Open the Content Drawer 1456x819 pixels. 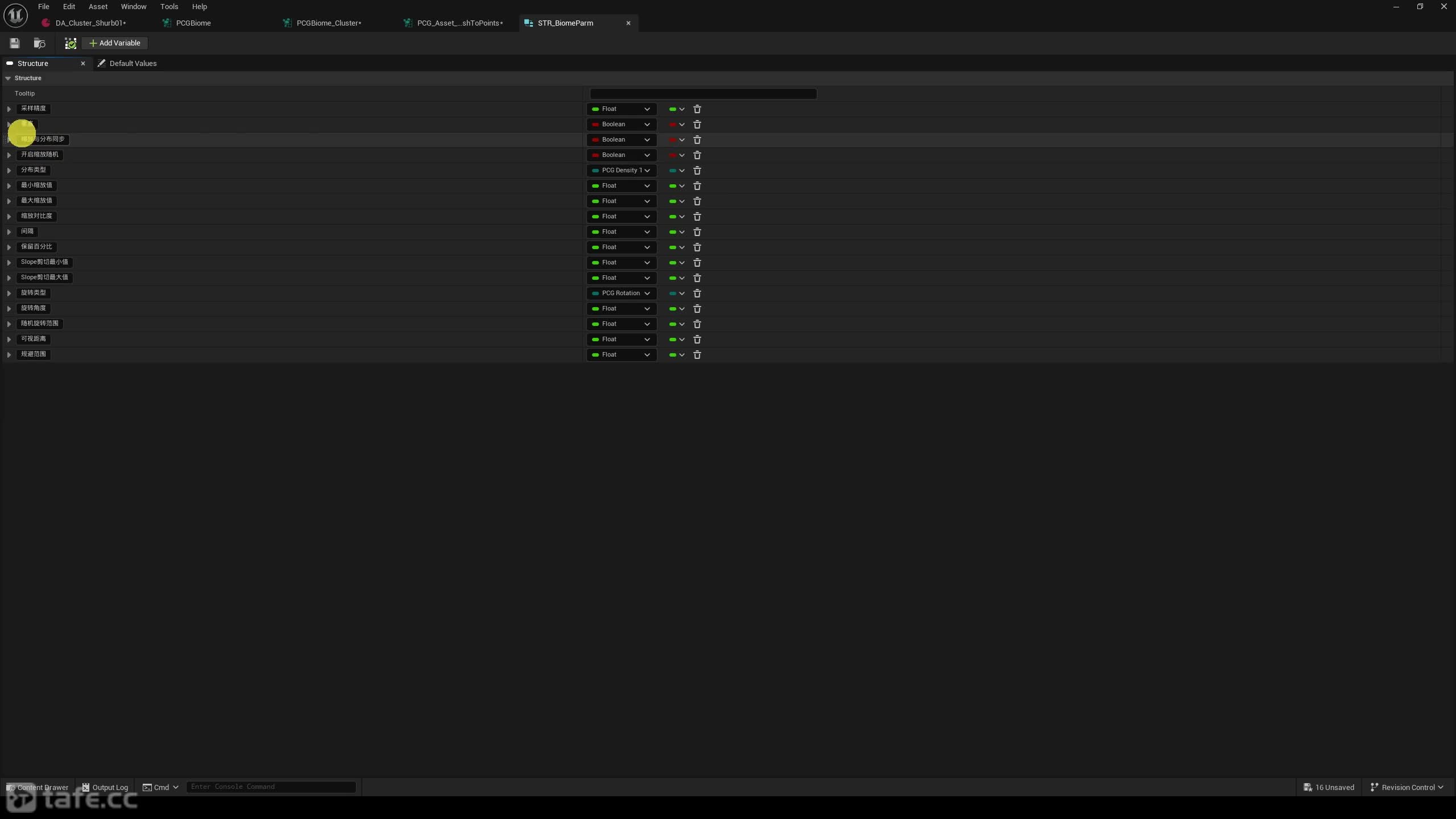(x=38, y=787)
